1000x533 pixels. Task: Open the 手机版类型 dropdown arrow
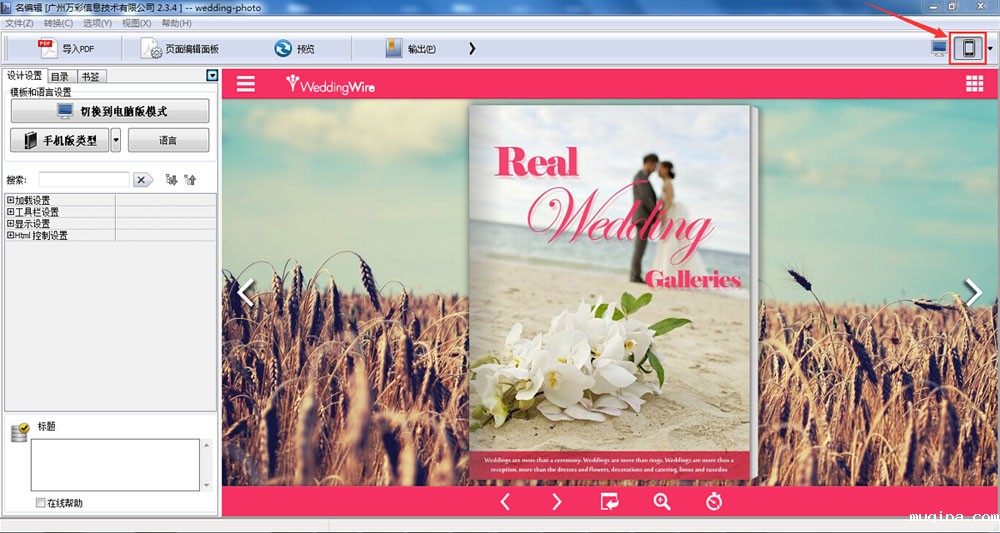pyautogui.click(x=116, y=140)
